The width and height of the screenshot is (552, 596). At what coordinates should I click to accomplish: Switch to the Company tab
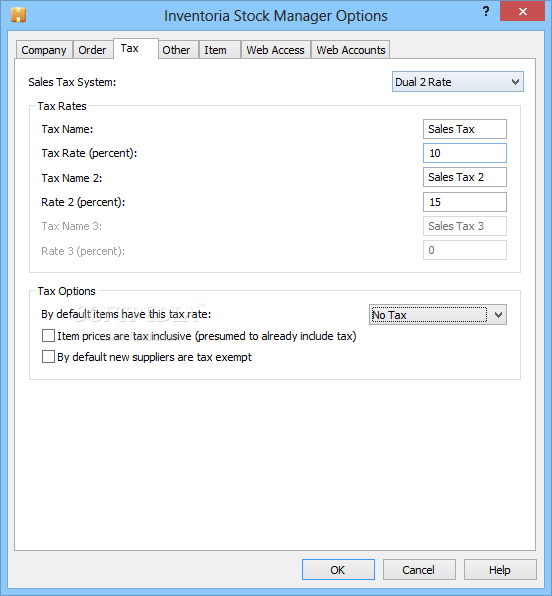click(x=44, y=50)
